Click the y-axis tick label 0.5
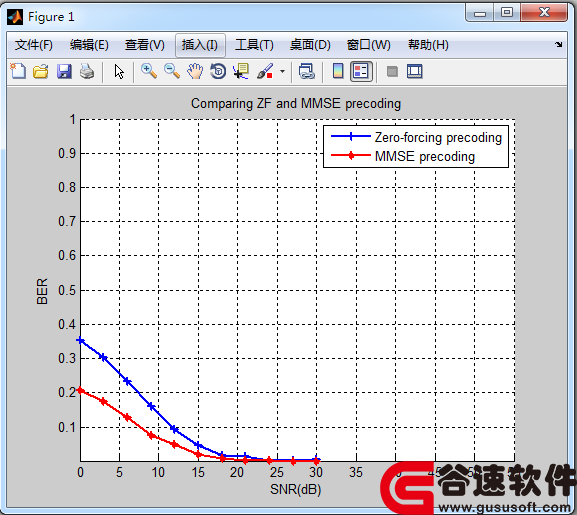 [x=67, y=290]
